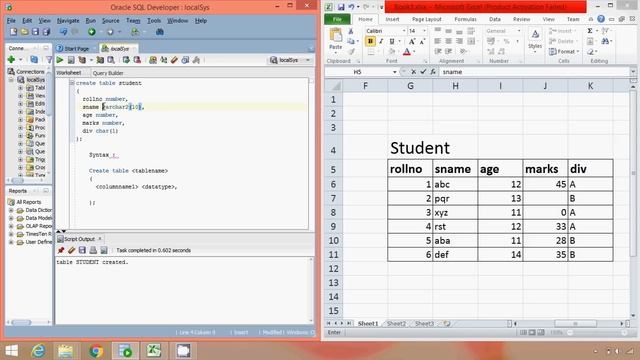
Task: Toggle center text alignment in Excel ribbon
Action: [448, 41]
